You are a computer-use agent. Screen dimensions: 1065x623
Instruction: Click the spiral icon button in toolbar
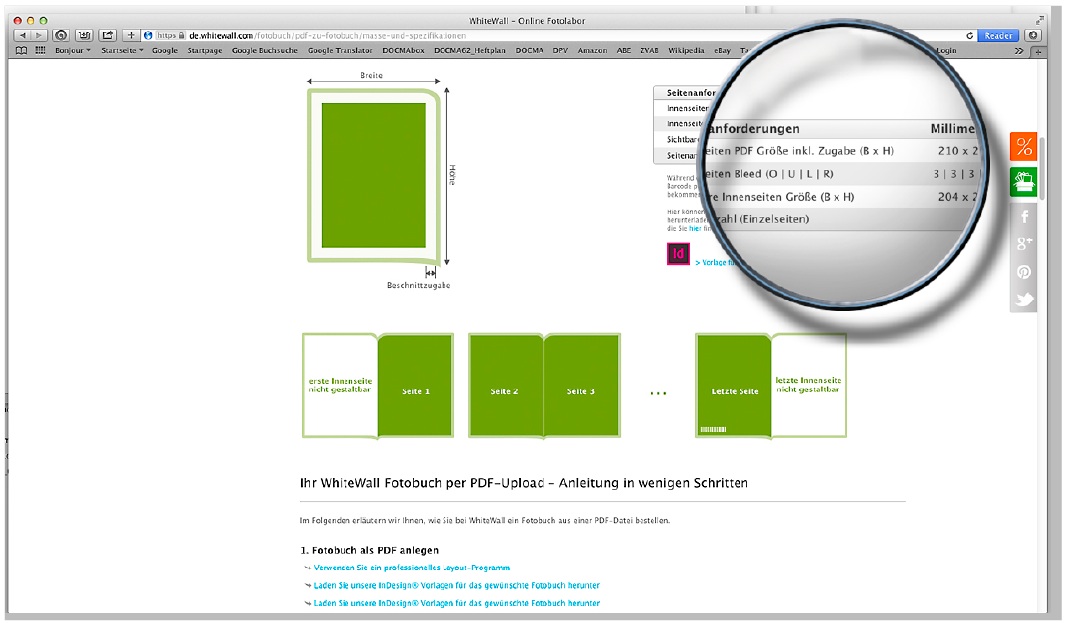[61, 35]
